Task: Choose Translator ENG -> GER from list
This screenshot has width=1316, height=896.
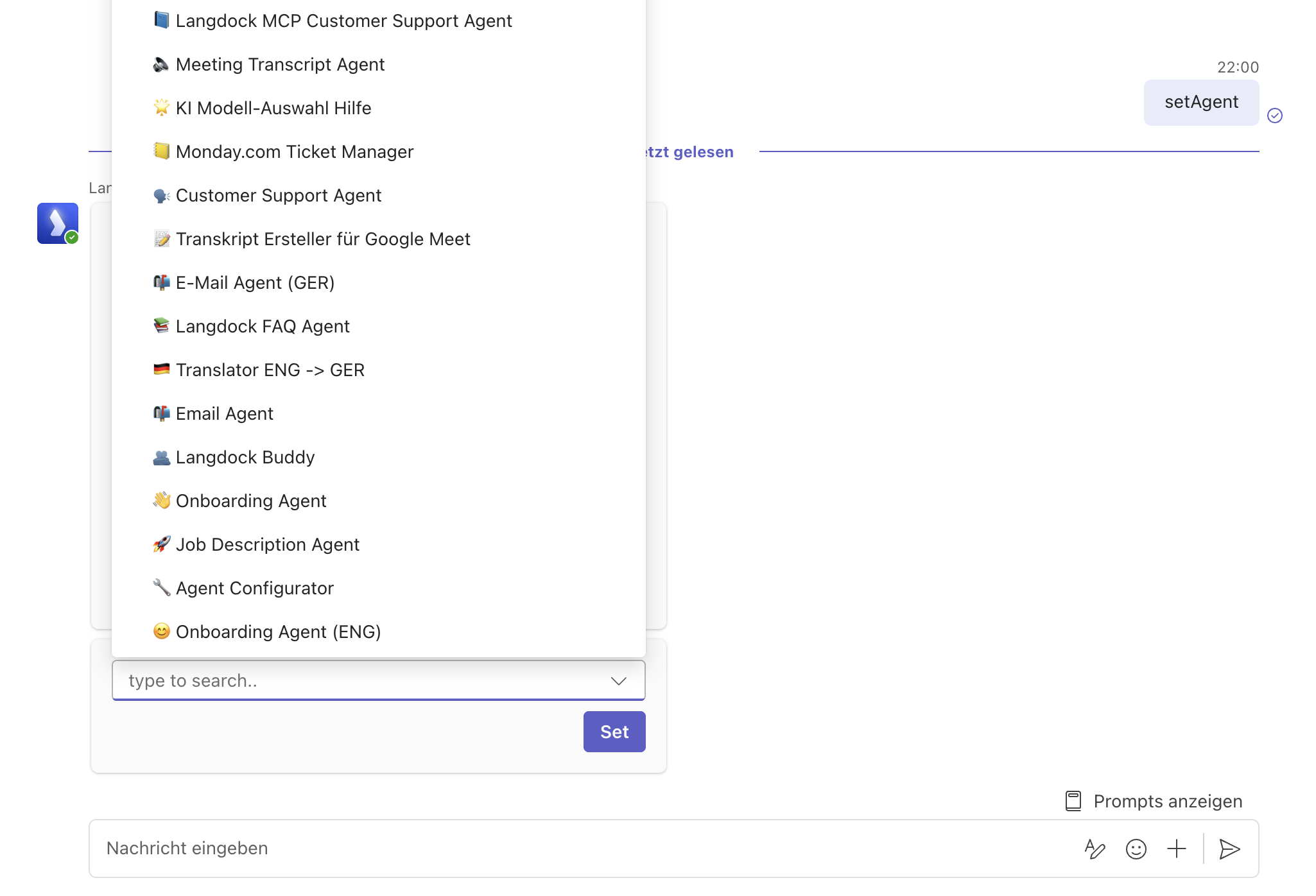Action: (x=270, y=370)
